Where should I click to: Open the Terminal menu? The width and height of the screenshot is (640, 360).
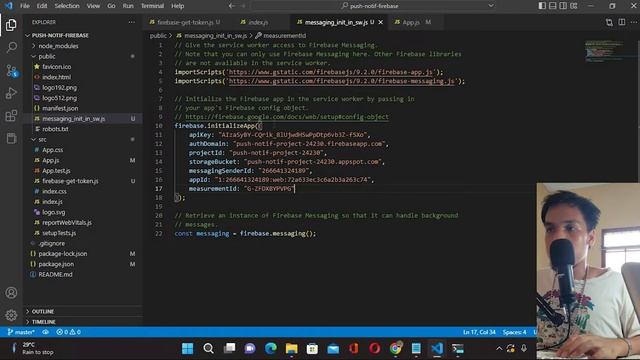click(152, 6)
